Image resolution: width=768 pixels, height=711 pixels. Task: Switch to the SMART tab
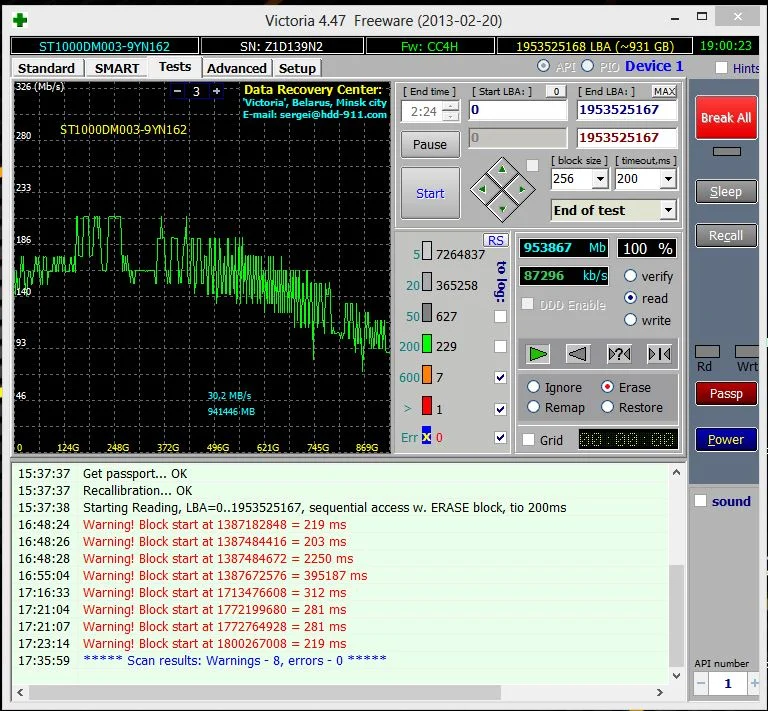point(117,68)
